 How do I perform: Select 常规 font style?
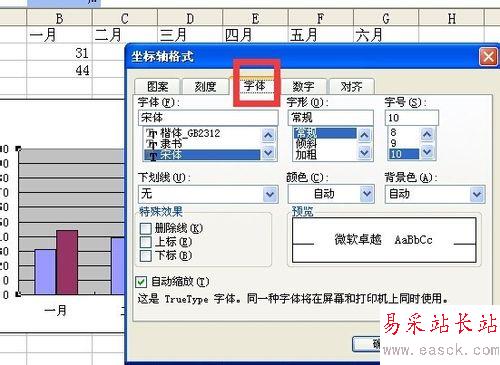(x=325, y=133)
